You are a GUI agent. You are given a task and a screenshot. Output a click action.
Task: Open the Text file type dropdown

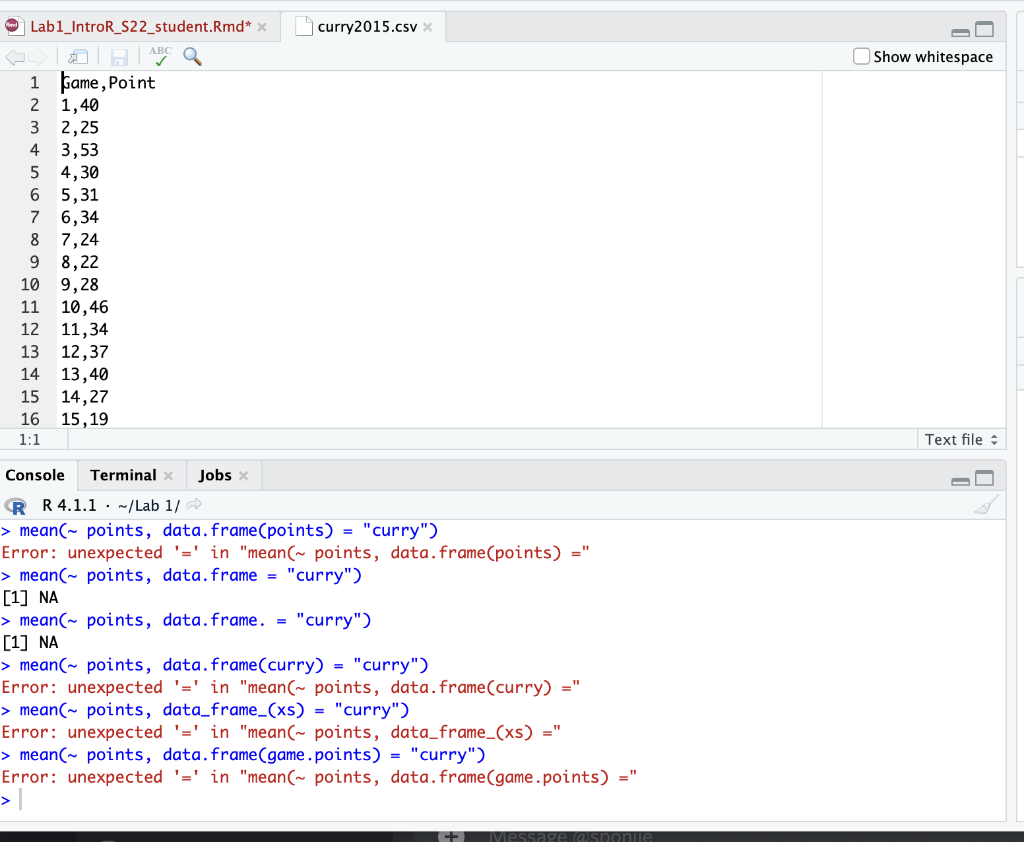[x=960, y=439]
